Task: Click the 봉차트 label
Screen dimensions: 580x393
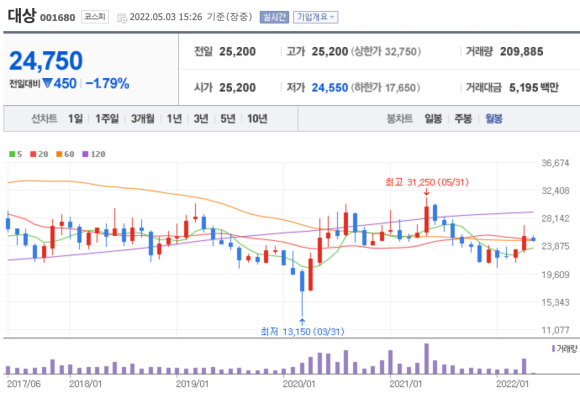Action: tap(399, 119)
